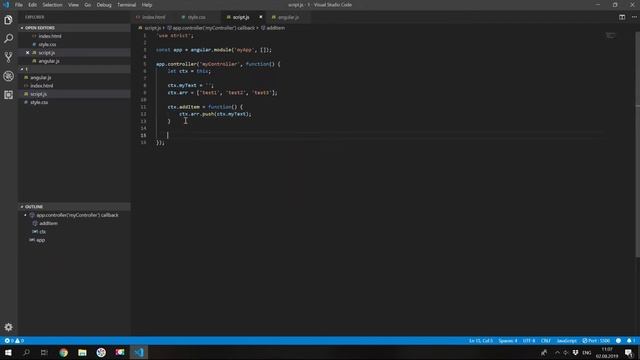Open the Dropbox tray icon

575,352
